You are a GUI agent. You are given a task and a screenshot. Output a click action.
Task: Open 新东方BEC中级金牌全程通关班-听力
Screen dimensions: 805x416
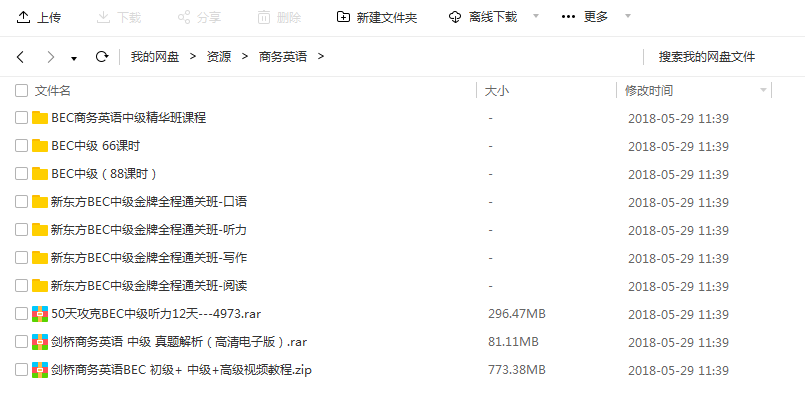coord(149,230)
